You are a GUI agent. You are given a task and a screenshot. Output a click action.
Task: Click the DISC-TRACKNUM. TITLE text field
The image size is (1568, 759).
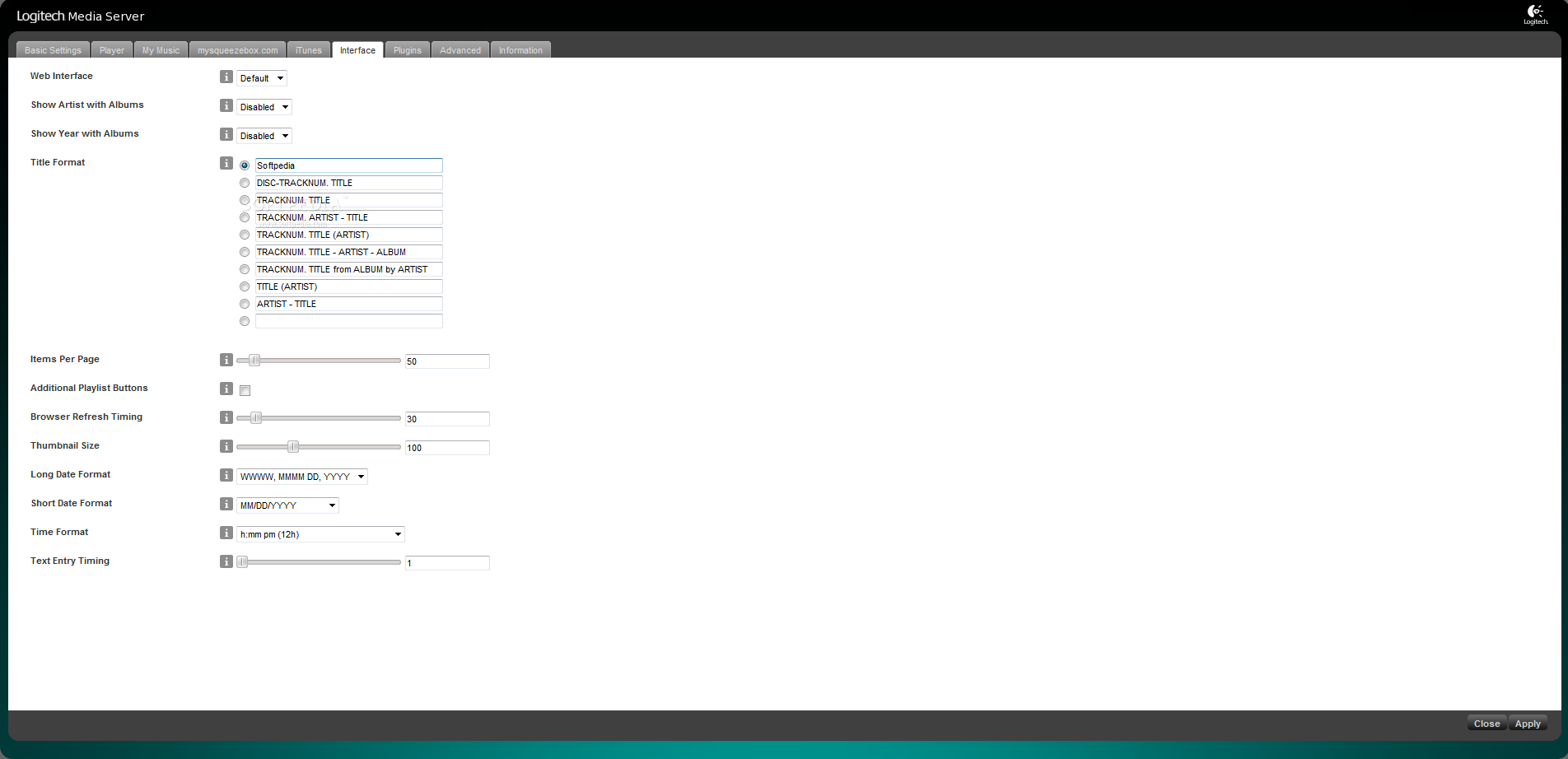click(x=349, y=183)
